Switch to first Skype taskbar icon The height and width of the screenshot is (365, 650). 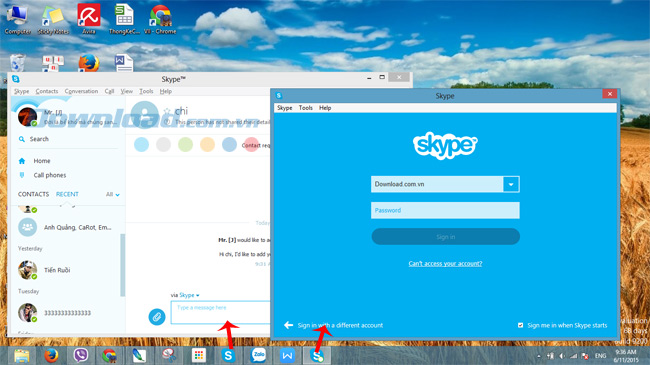(228, 356)
